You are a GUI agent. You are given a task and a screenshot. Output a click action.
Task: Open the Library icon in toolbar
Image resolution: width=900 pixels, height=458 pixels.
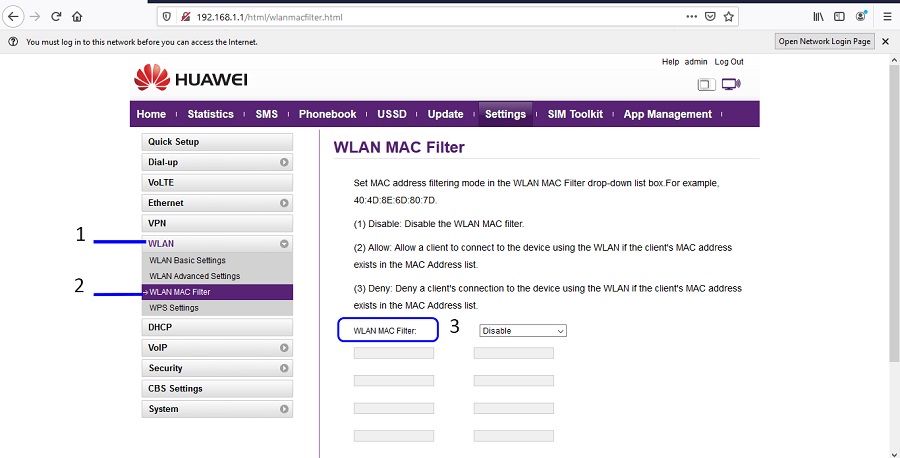pos(818,17)
